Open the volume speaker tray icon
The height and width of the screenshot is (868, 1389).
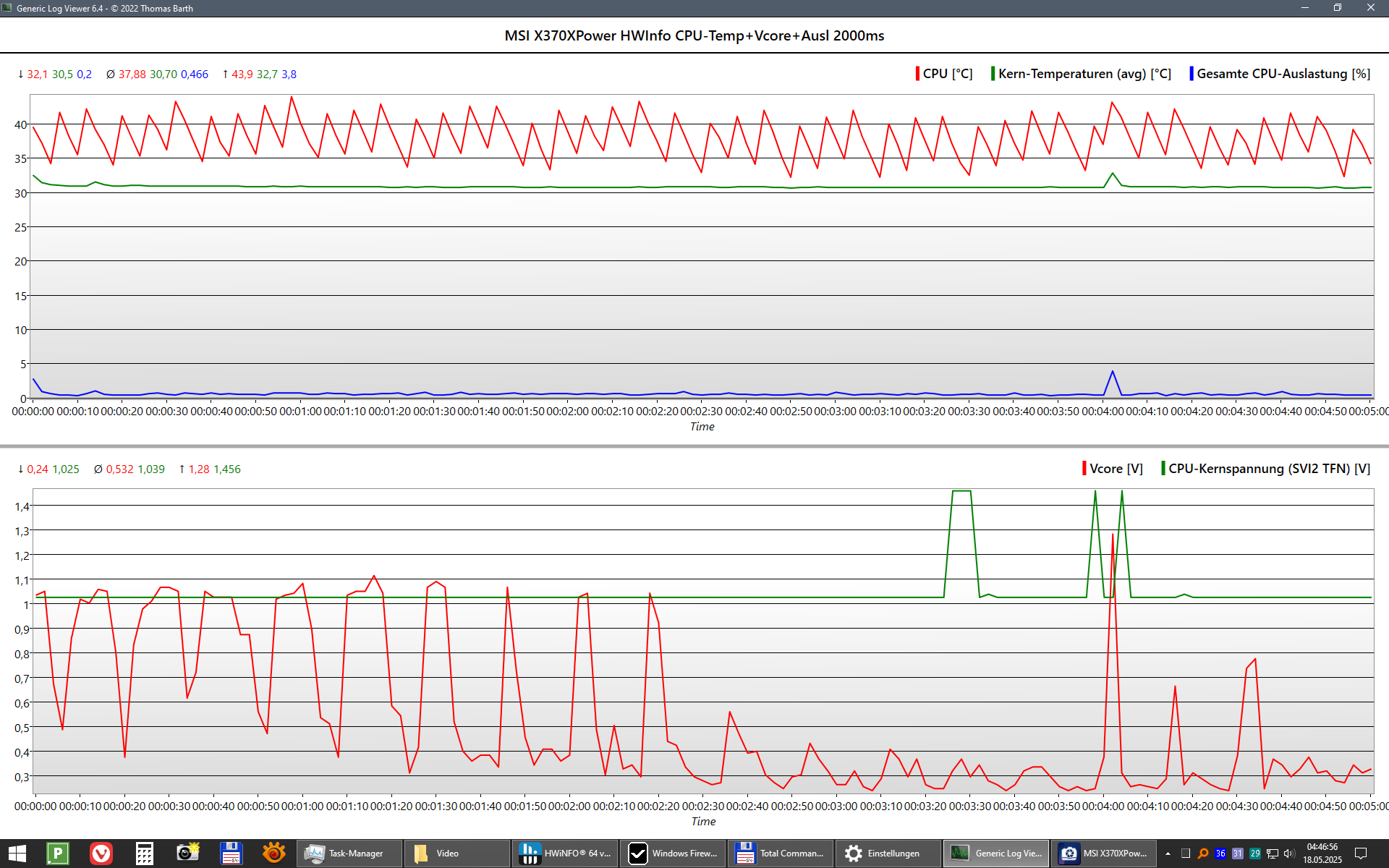coord(1288,854)
